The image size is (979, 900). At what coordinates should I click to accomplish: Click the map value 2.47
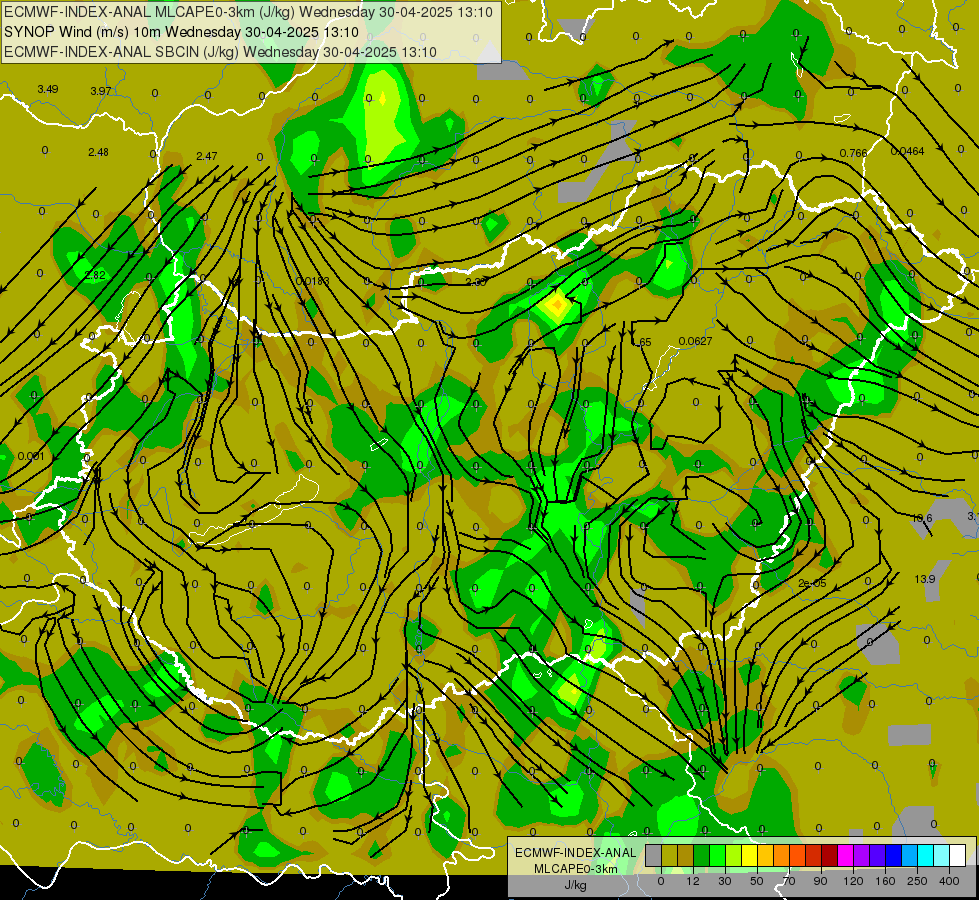[207, 156]
